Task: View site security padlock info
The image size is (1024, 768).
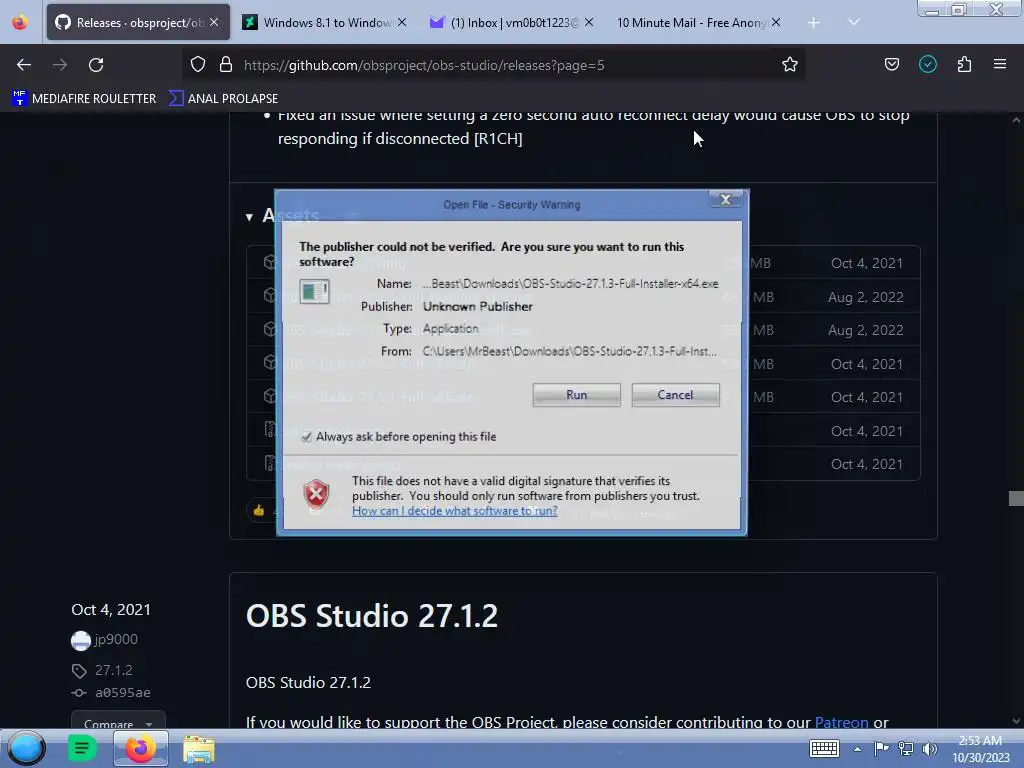Action: point(226,65)
